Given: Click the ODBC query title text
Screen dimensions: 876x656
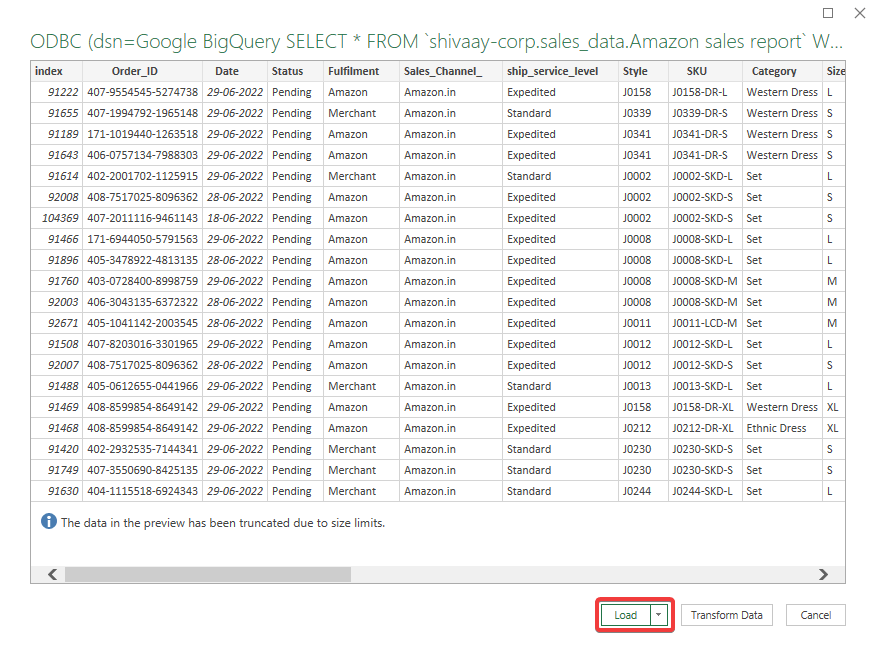Looking at the screenshot, I should [x=436, y=42].
